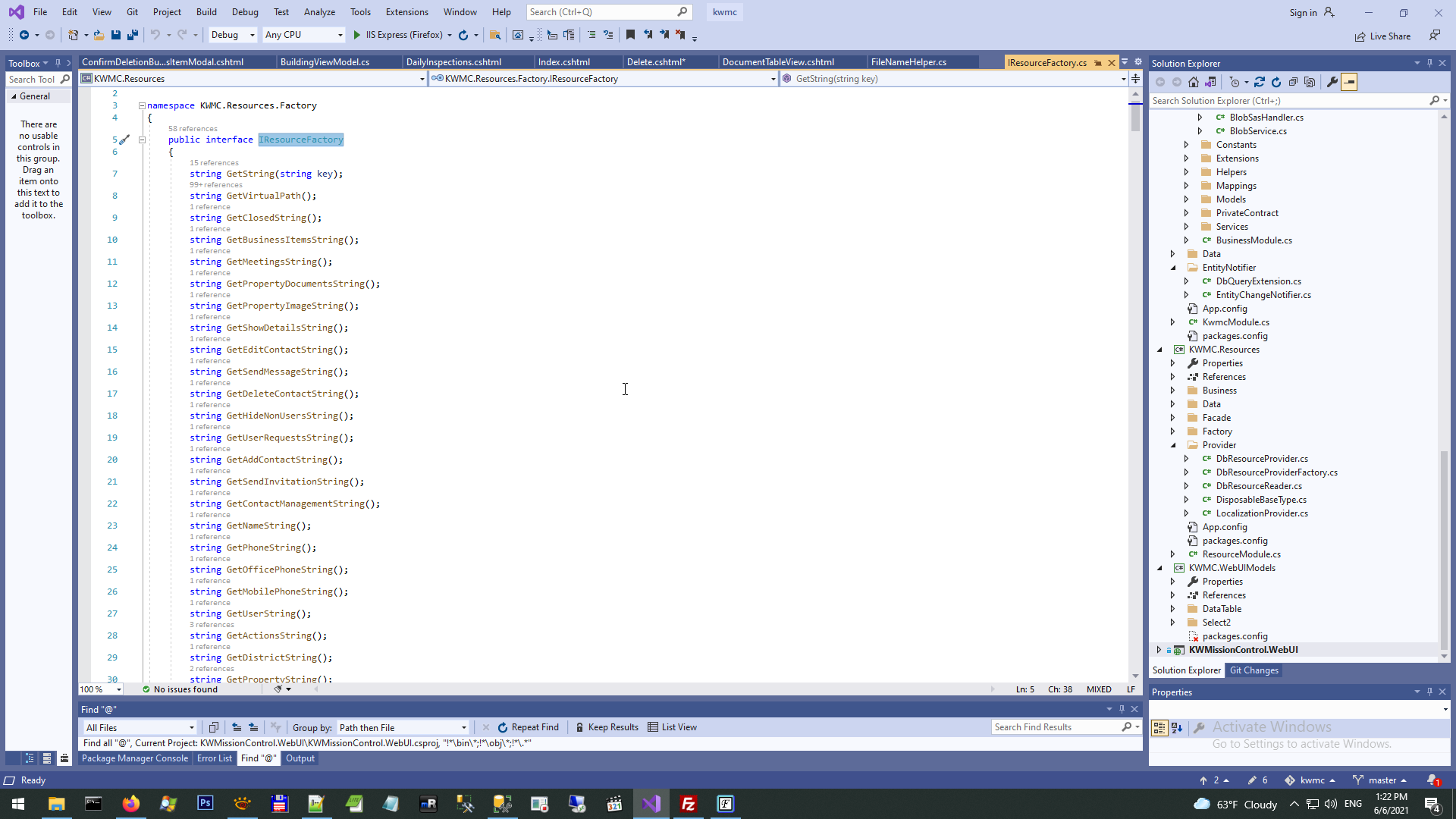Click the Solution Explorer Home icon
This screenshot has height=819, width=1456.
click(x=1194, y=82)
